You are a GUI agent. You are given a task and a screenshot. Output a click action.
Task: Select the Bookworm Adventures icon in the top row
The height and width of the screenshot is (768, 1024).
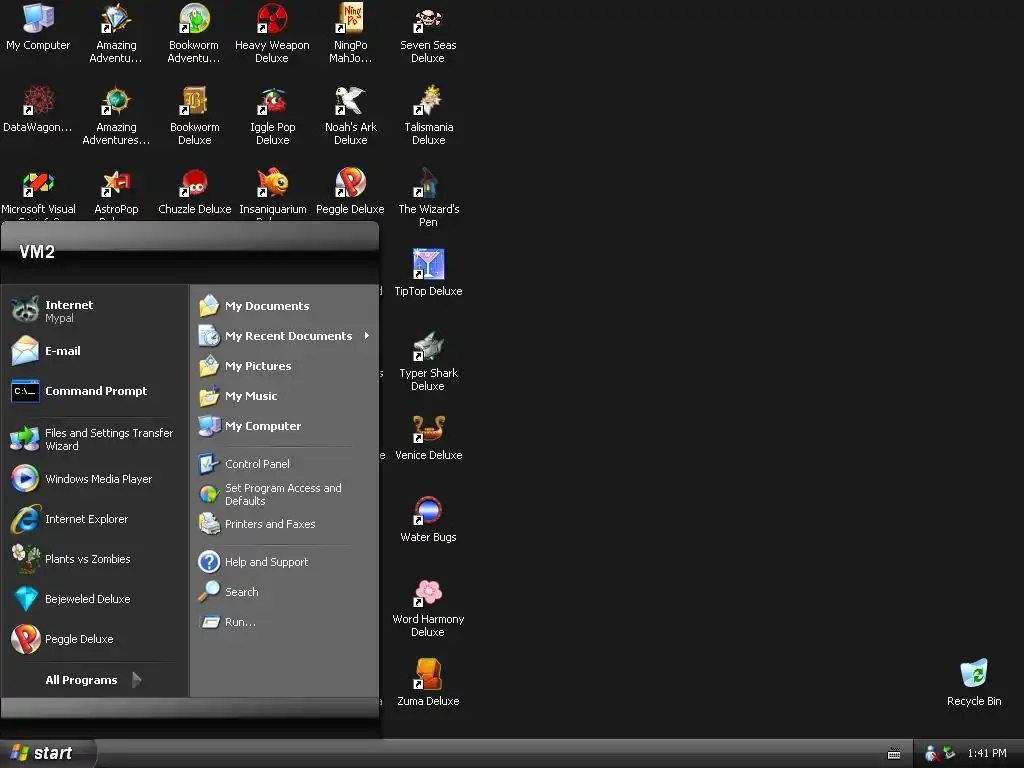(x=195, y=33)
